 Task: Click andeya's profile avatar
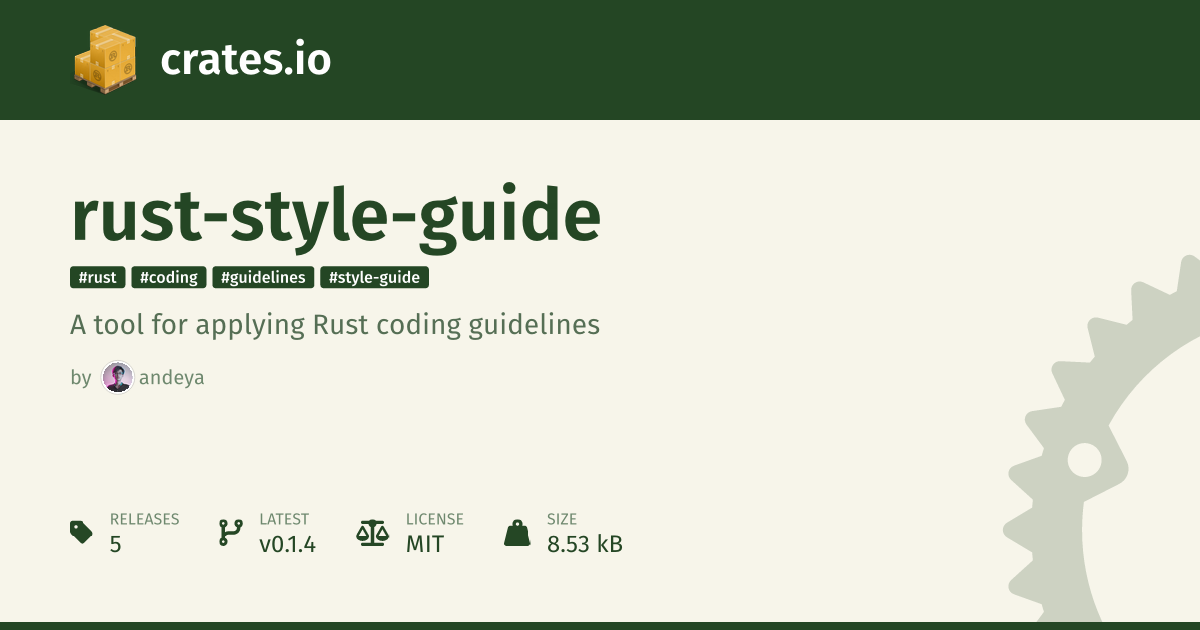point(117,378)
